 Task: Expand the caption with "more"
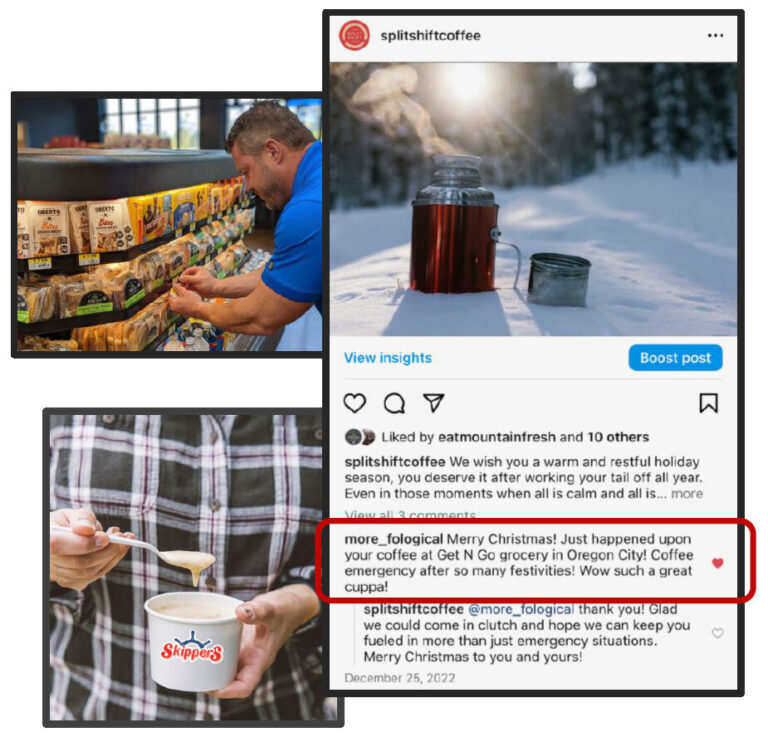pos(687,494)
